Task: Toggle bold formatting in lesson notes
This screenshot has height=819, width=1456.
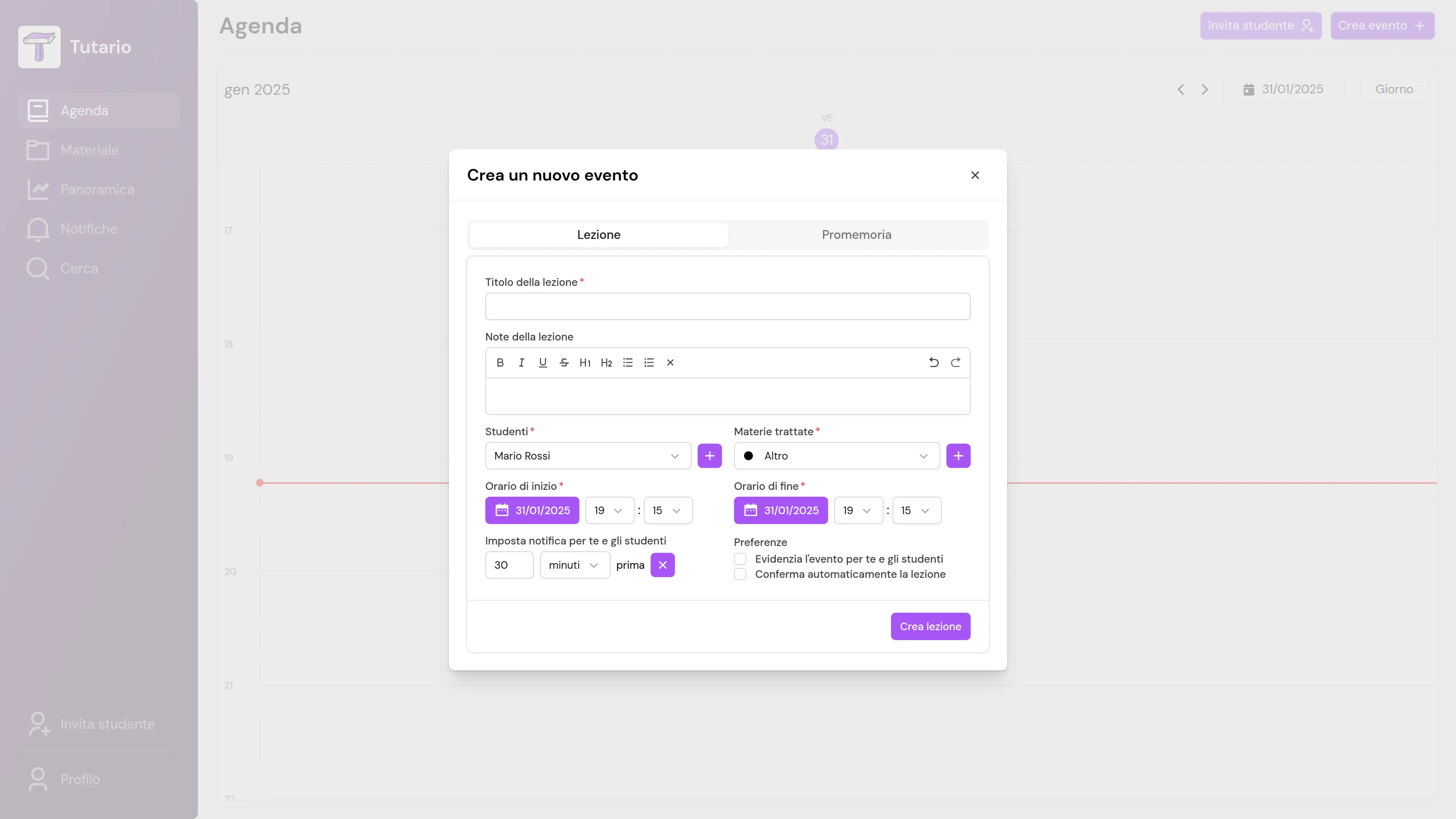Action: [500, 363]
